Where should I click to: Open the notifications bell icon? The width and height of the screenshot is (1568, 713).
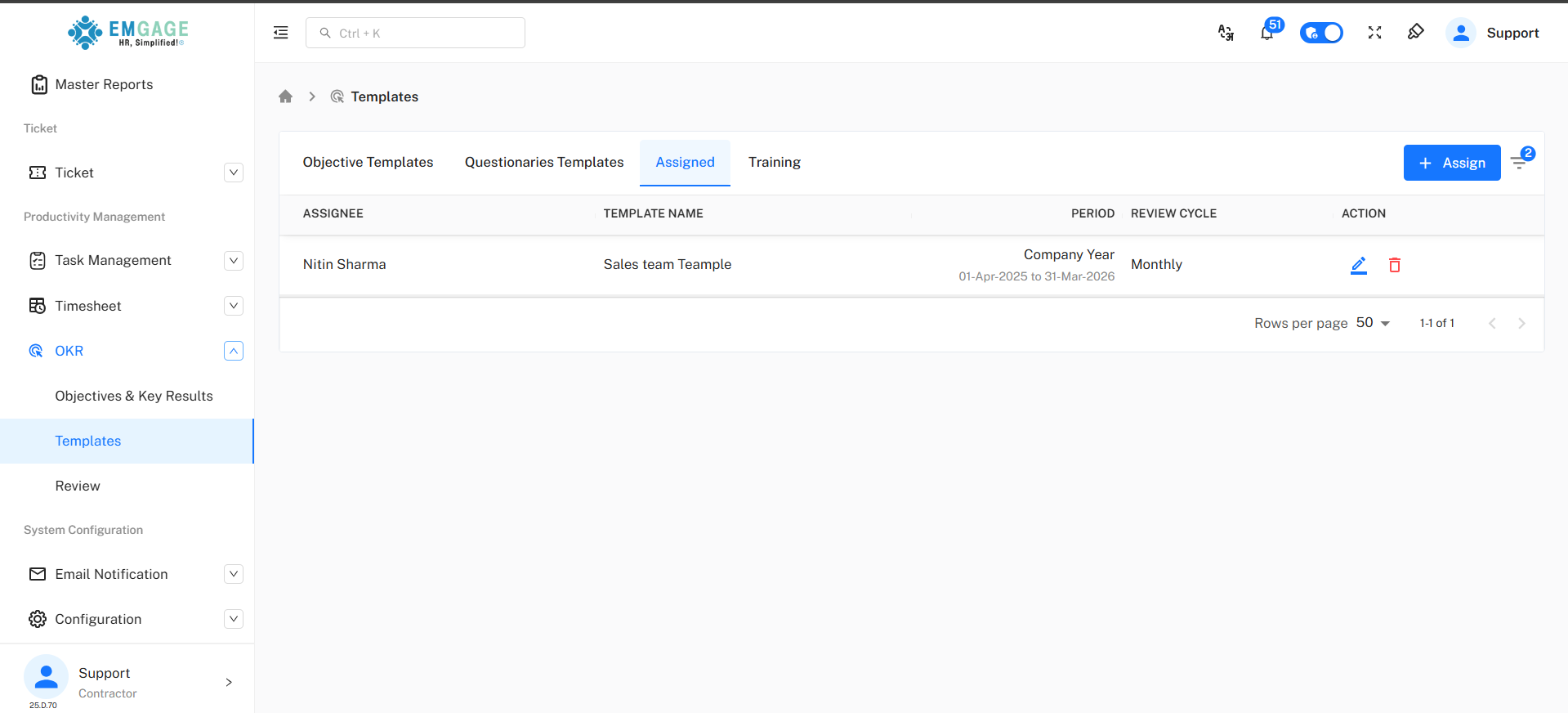1266,33
